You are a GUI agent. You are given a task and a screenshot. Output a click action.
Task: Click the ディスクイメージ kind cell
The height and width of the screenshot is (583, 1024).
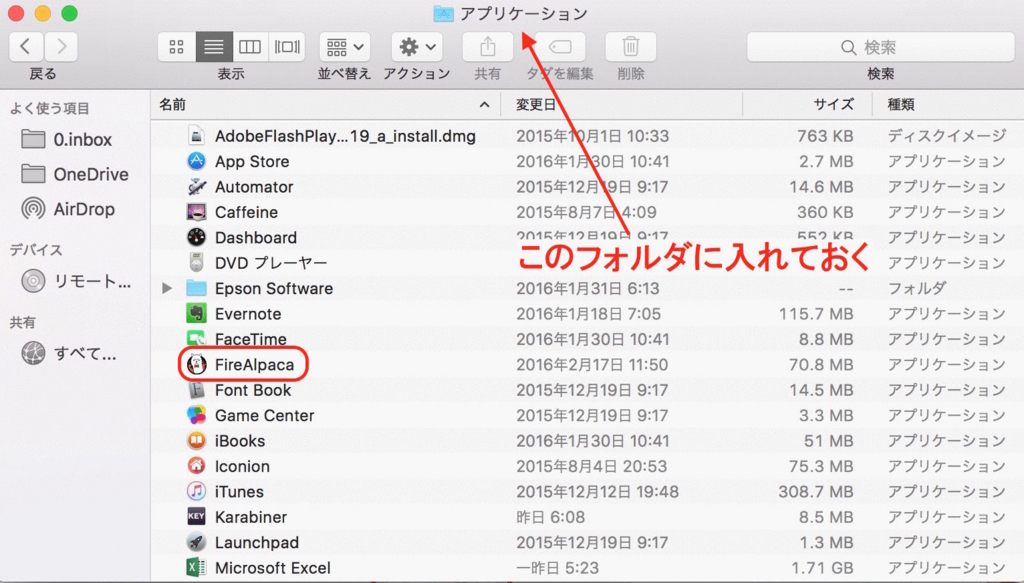[x=947, y=136]
